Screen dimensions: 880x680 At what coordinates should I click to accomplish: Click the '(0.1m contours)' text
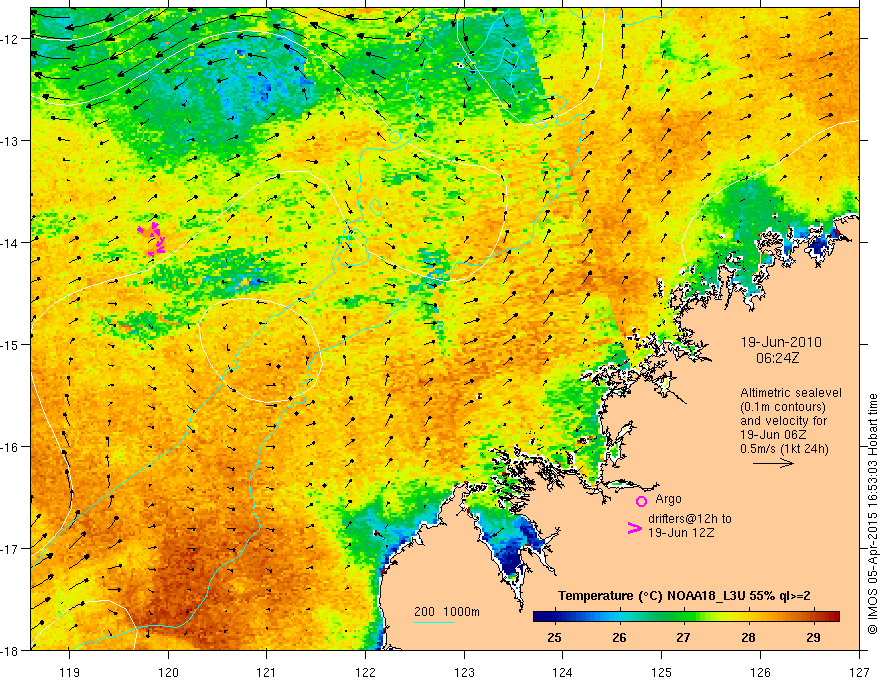click(x=783, y=407)
